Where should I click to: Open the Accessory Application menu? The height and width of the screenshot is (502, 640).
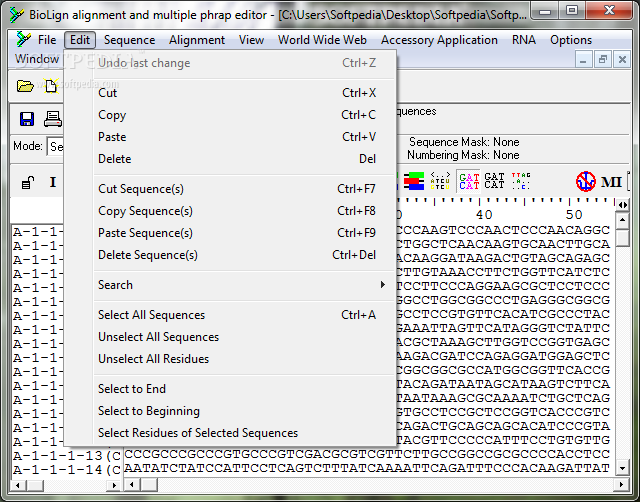tap(439, 40)
